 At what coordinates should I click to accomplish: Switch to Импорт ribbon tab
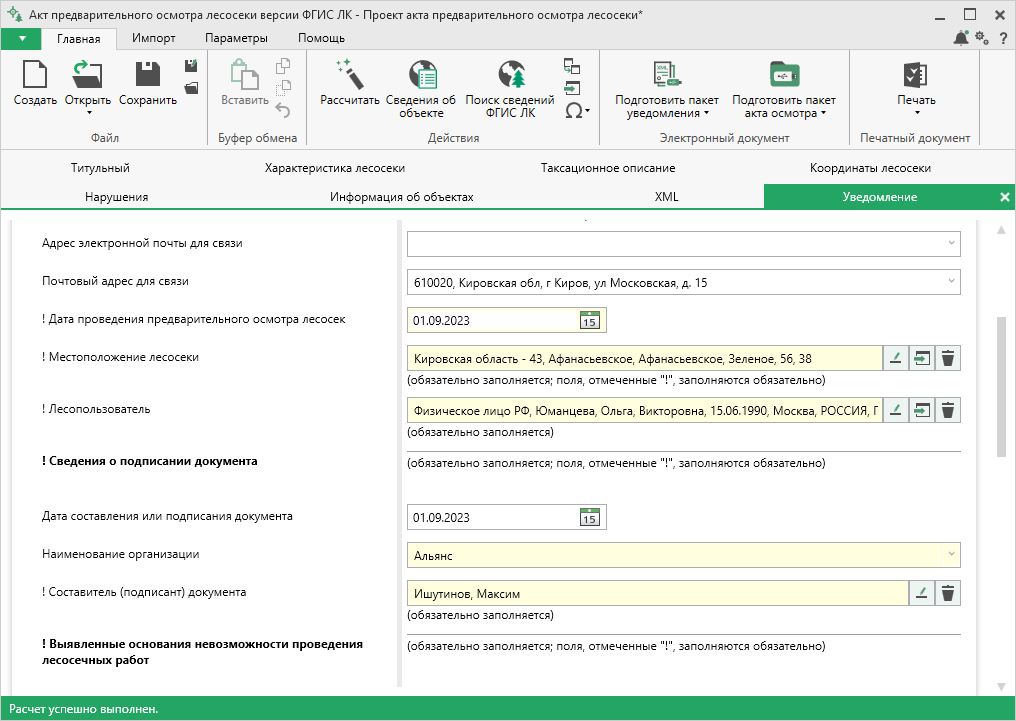point(154,38)
